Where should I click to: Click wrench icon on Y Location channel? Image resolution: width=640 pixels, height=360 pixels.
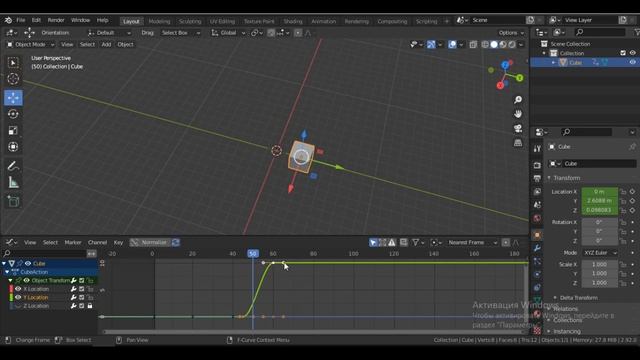pyautogui.click(x=73, y=297)
